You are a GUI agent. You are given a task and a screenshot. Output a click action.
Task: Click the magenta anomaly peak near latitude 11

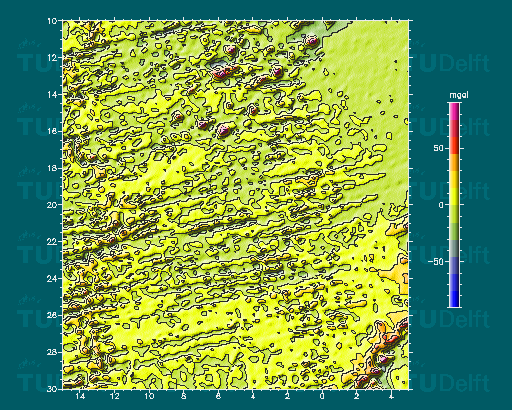[x=312, y=41]
